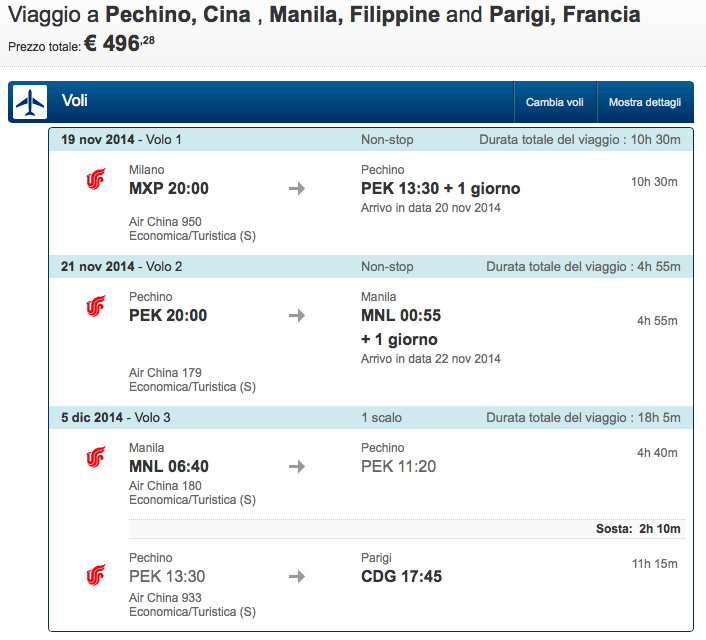
Task: Click the arrow between PEK 13:30 and CDG
Action: click(297, 576)
